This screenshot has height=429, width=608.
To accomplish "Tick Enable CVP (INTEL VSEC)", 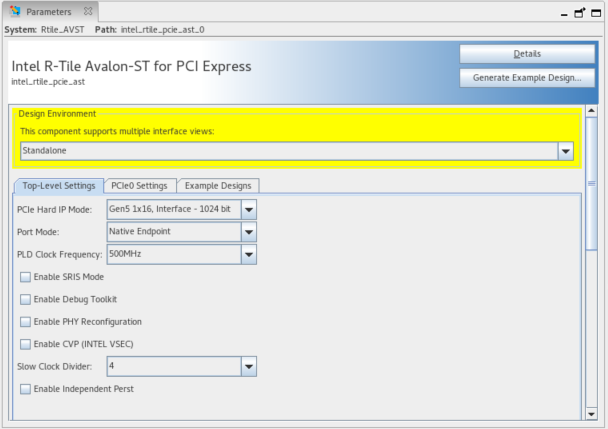I will click(25, 344).
